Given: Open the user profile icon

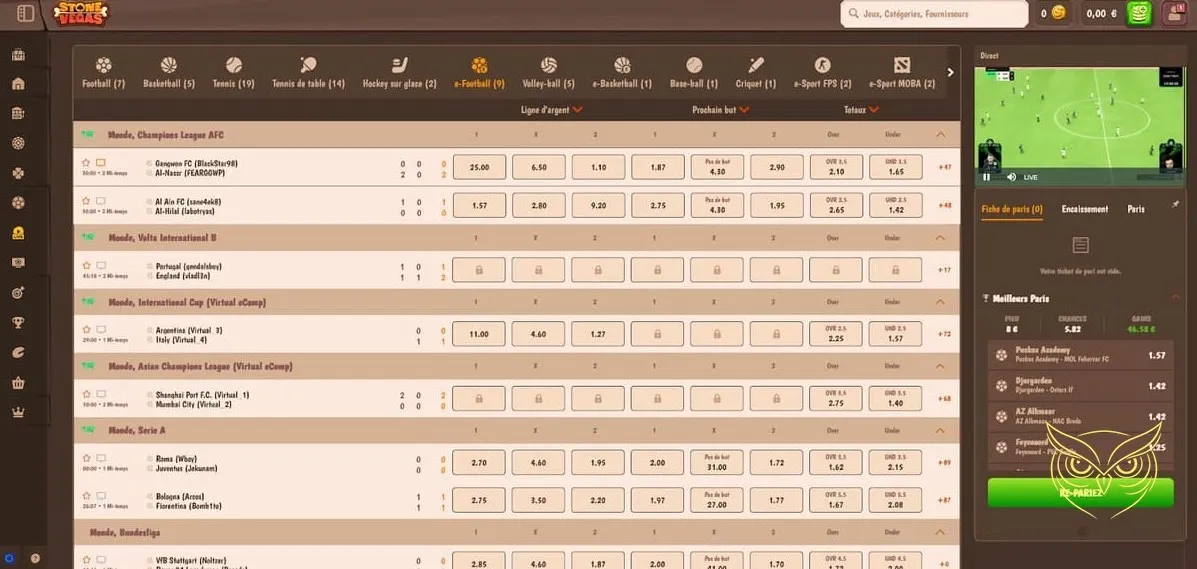Looking at the screenshot, I should 1172,13.
